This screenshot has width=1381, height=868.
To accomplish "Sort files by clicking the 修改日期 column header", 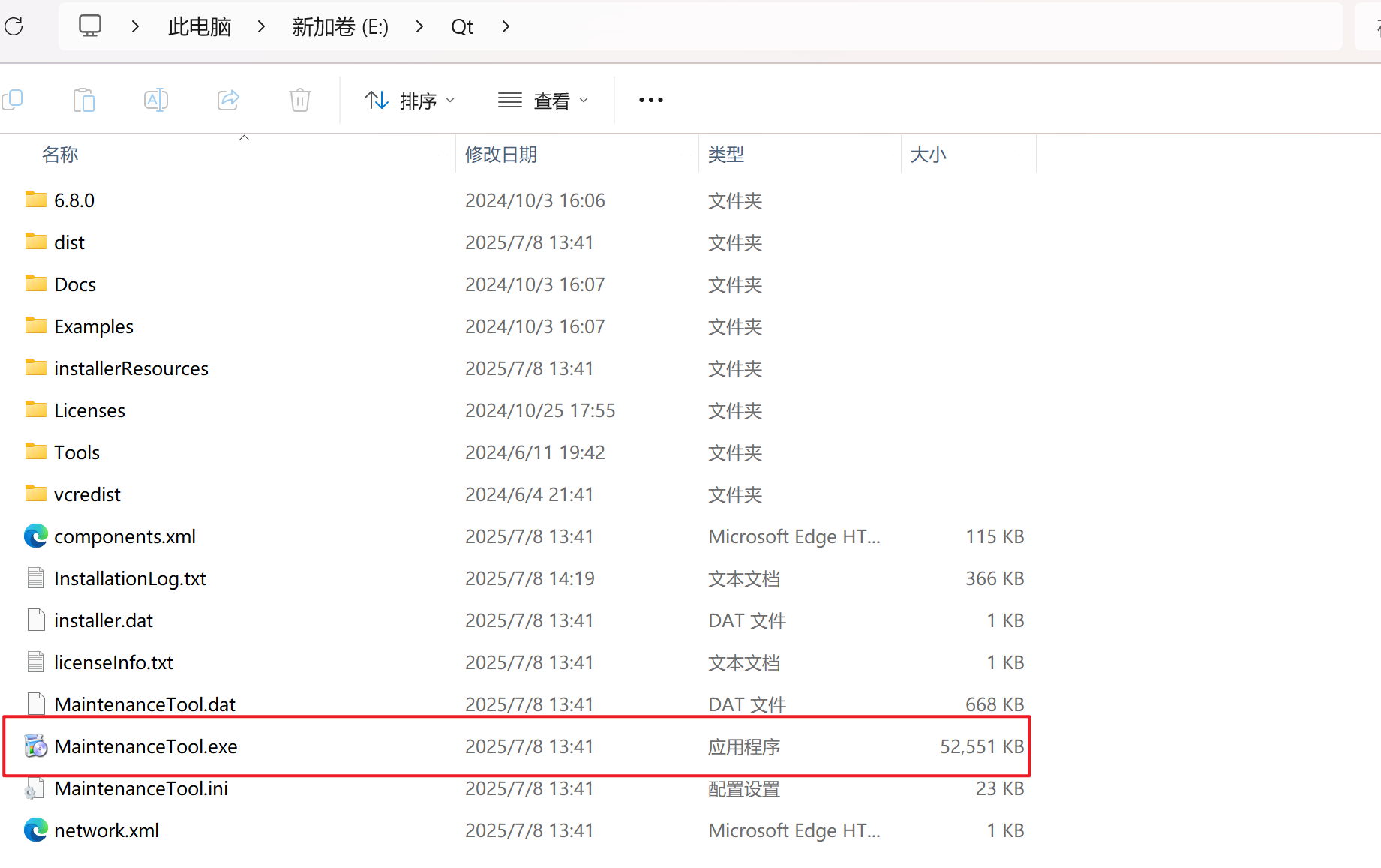I will (501, 154).
